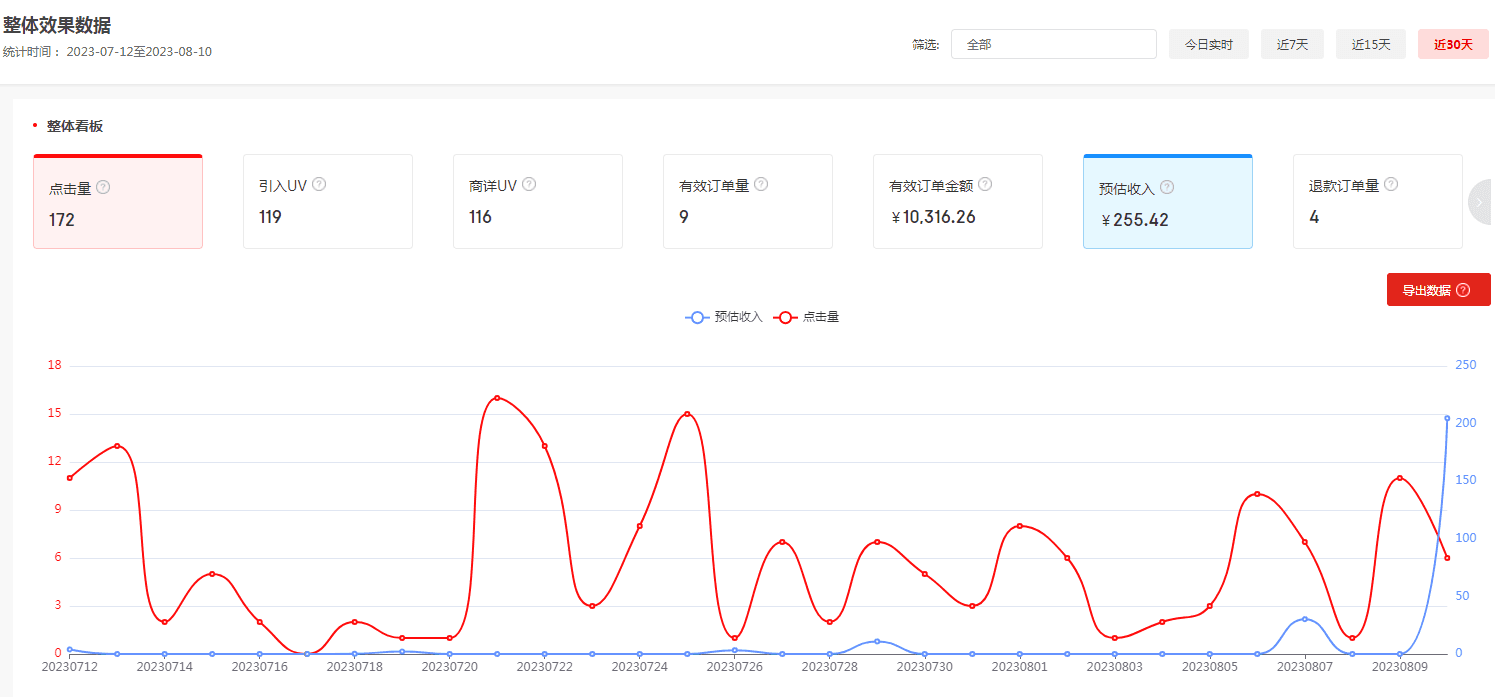
Task: Click question mark icon beside 商详UV
Action: coord(529,184)
